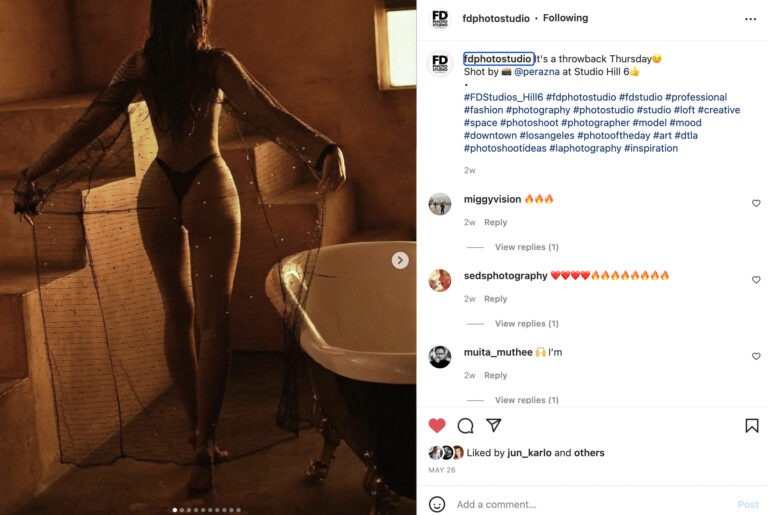Save post with bookmark icon
768x515 pixels.
pos(752,425)
